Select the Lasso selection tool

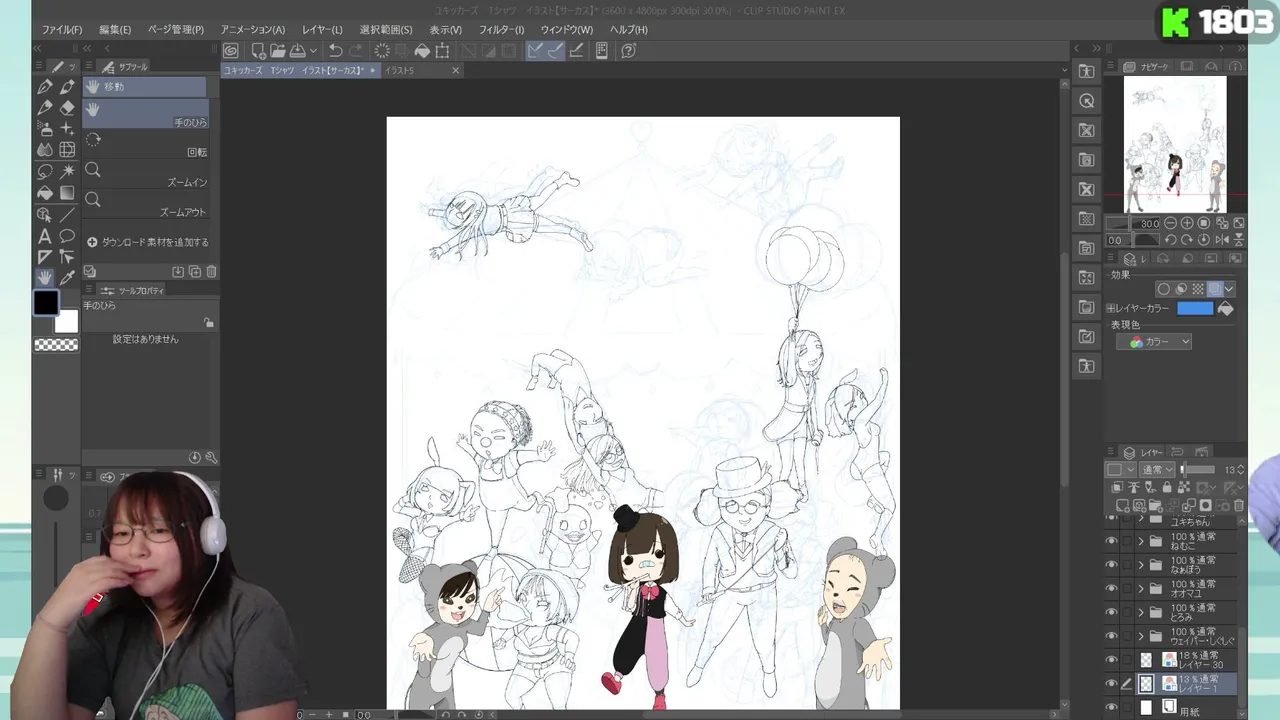[45, 172]
